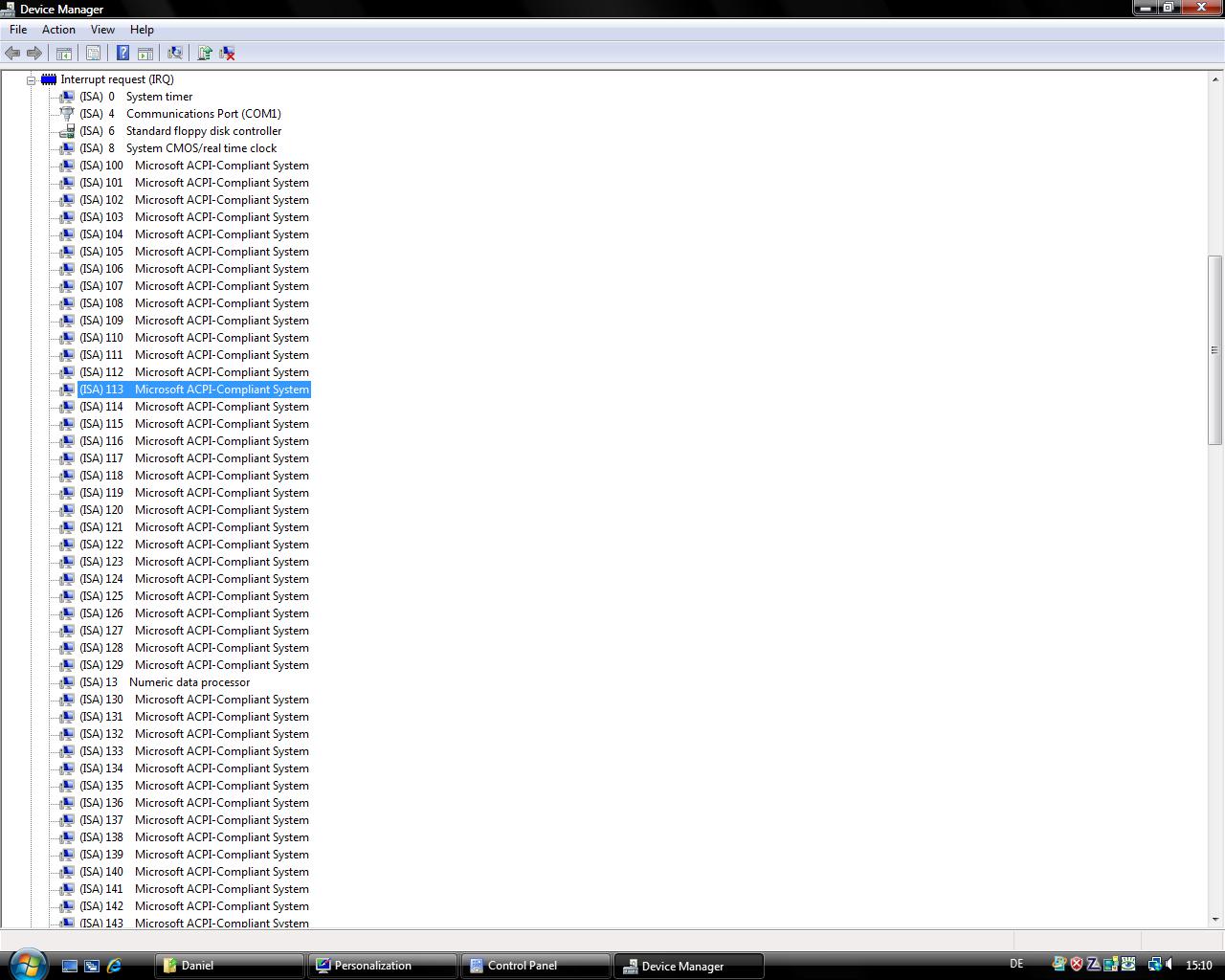Select (ISA) 117 Microsoft ACPI-Compliant System

[194, 458]
